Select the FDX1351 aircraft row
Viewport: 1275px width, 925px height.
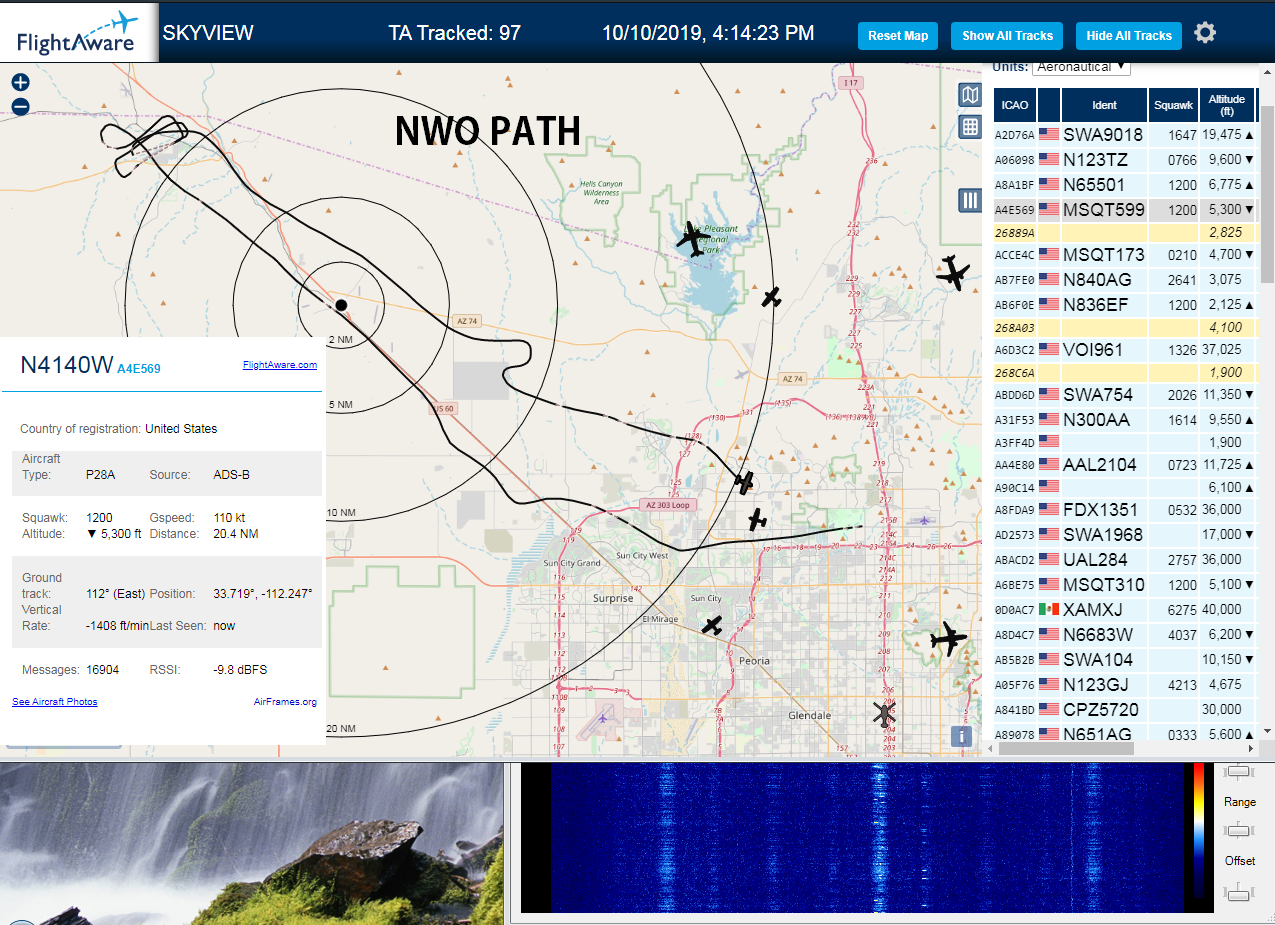pos(1124,509)
